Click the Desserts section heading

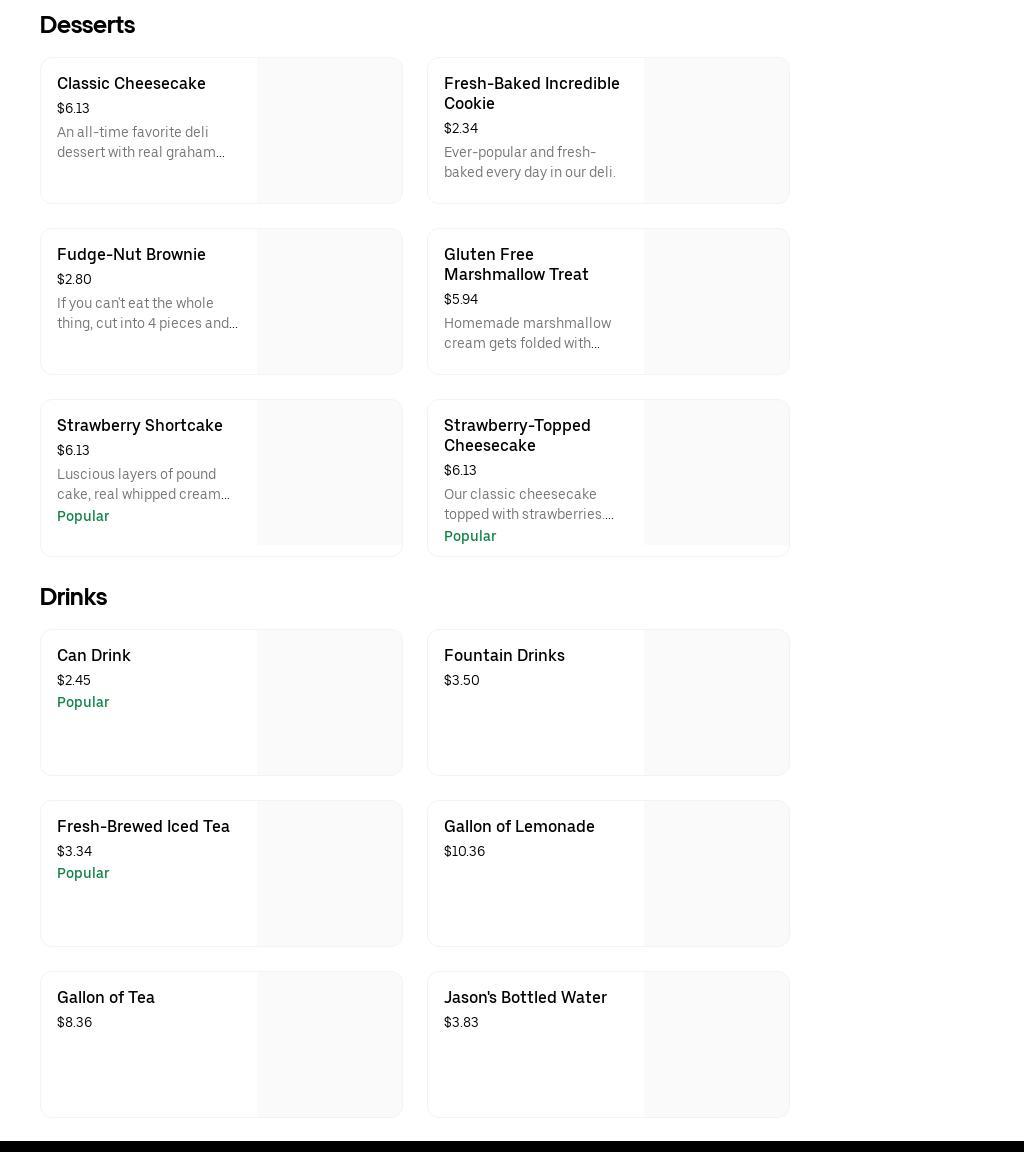(x=87, y=25)
